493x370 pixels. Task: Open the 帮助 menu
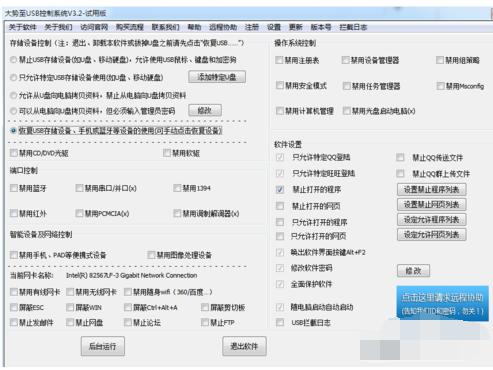[195, 27]
